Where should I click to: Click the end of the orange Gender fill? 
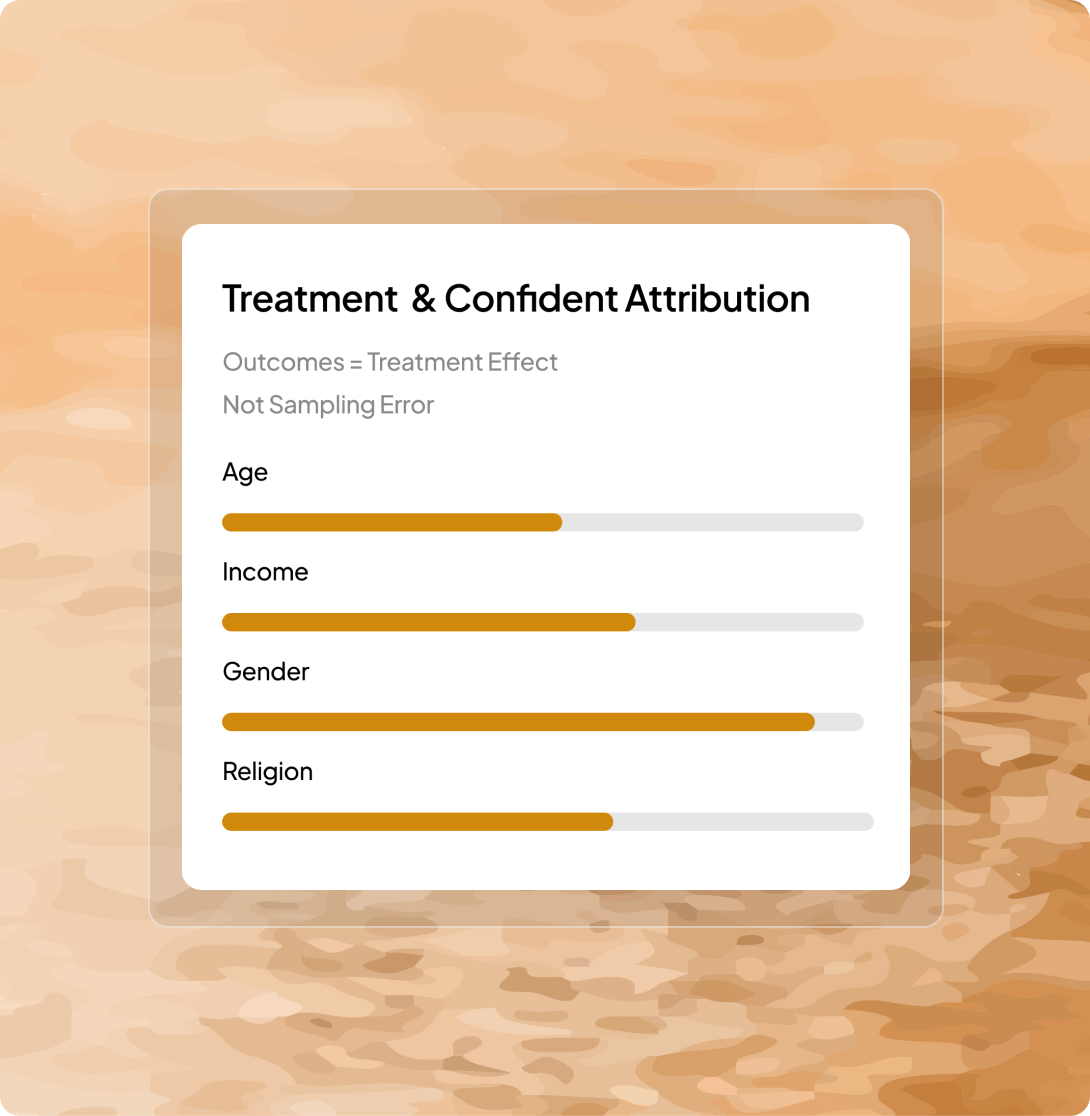click(x=808, y=722)
